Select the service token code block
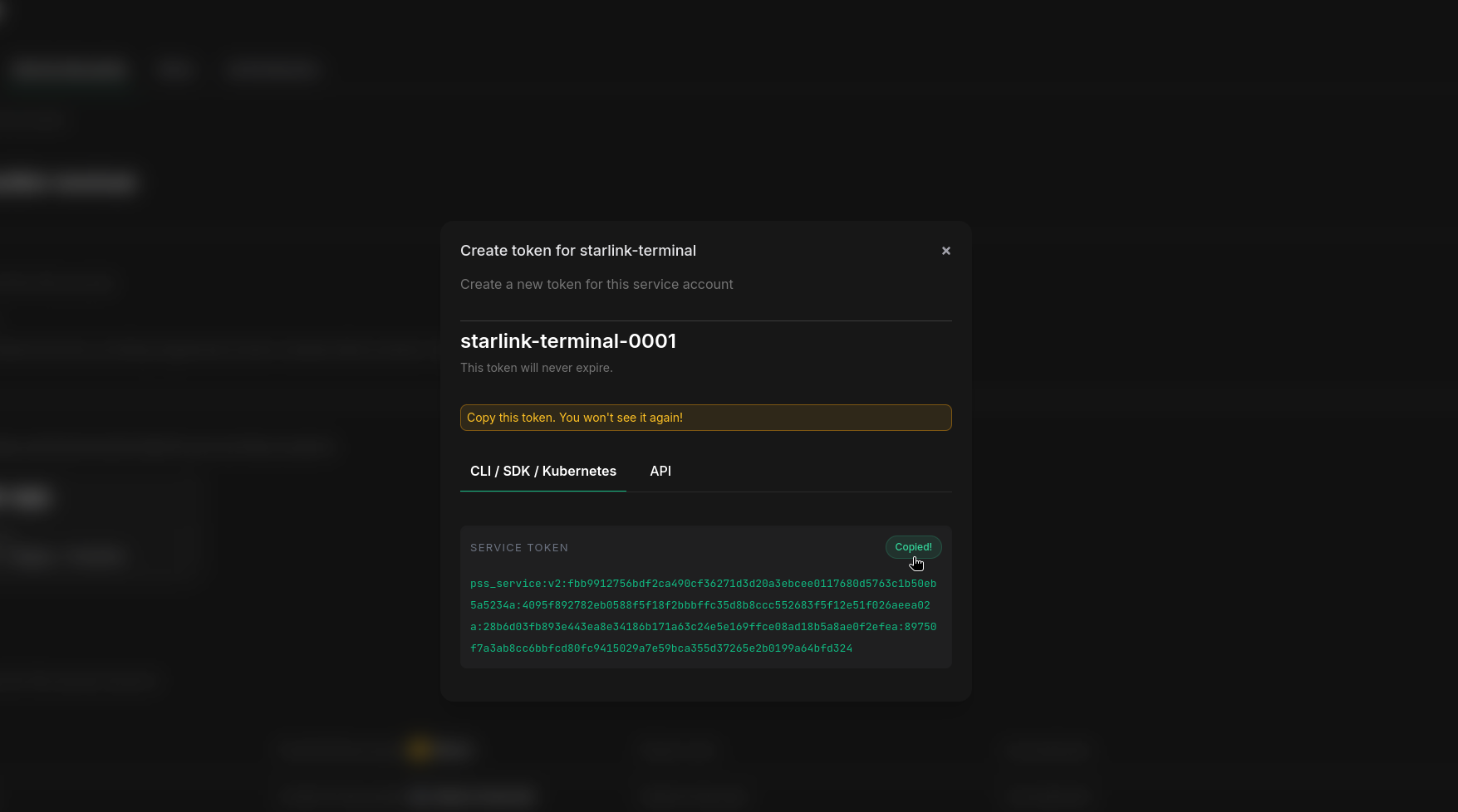The image size is (1458, 812). (705, 615)
